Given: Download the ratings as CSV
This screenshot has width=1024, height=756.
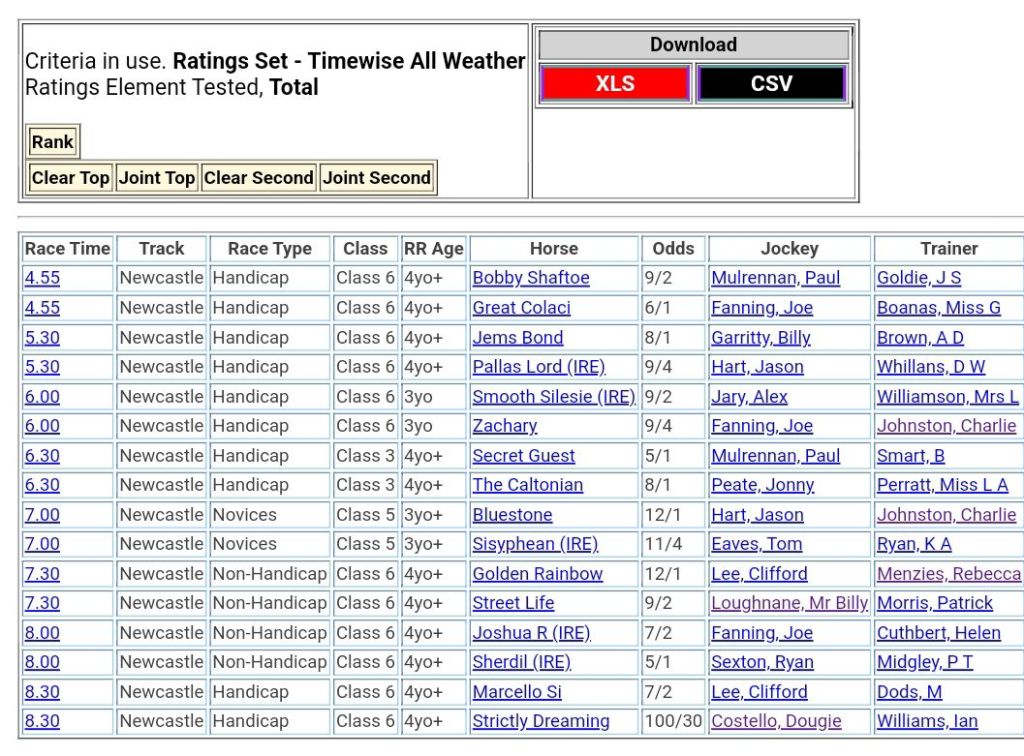Looking at the screenshot, I should point(771,84).
